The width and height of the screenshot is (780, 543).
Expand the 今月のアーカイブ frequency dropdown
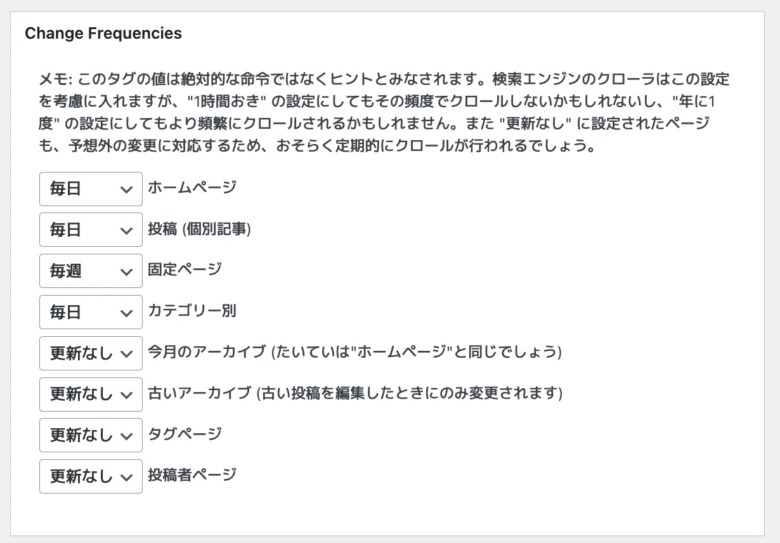coord(91,354)
